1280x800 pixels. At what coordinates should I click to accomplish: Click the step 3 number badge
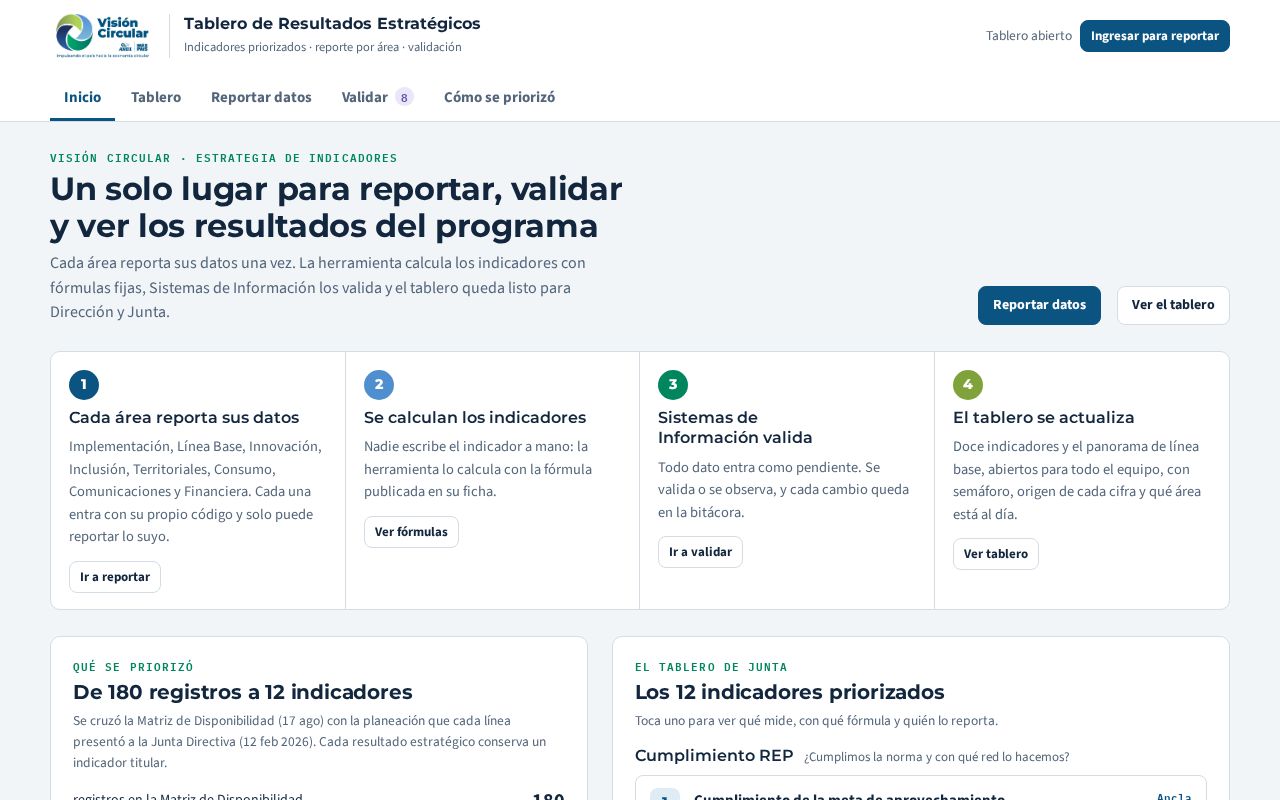coord(673,385)
